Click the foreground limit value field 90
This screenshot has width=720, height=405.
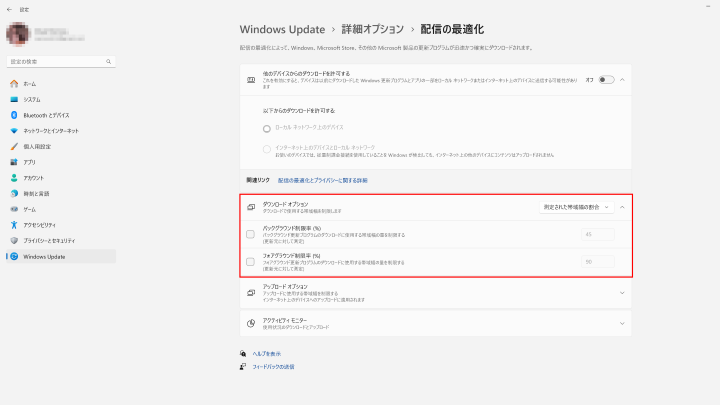[597, 262]
